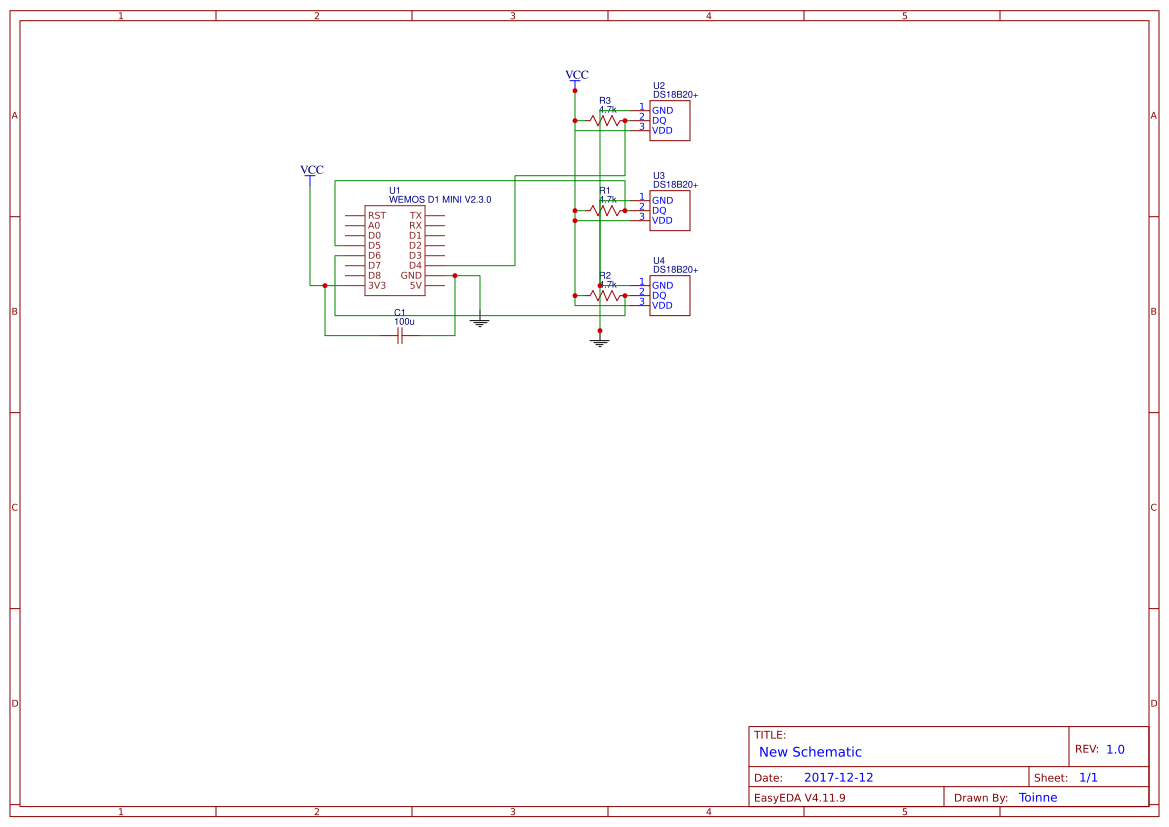This screenshot has width=1169, height=827.
Task: Click the VCC symbol near the WEMOS module
Action: click(x=311, y=175)
